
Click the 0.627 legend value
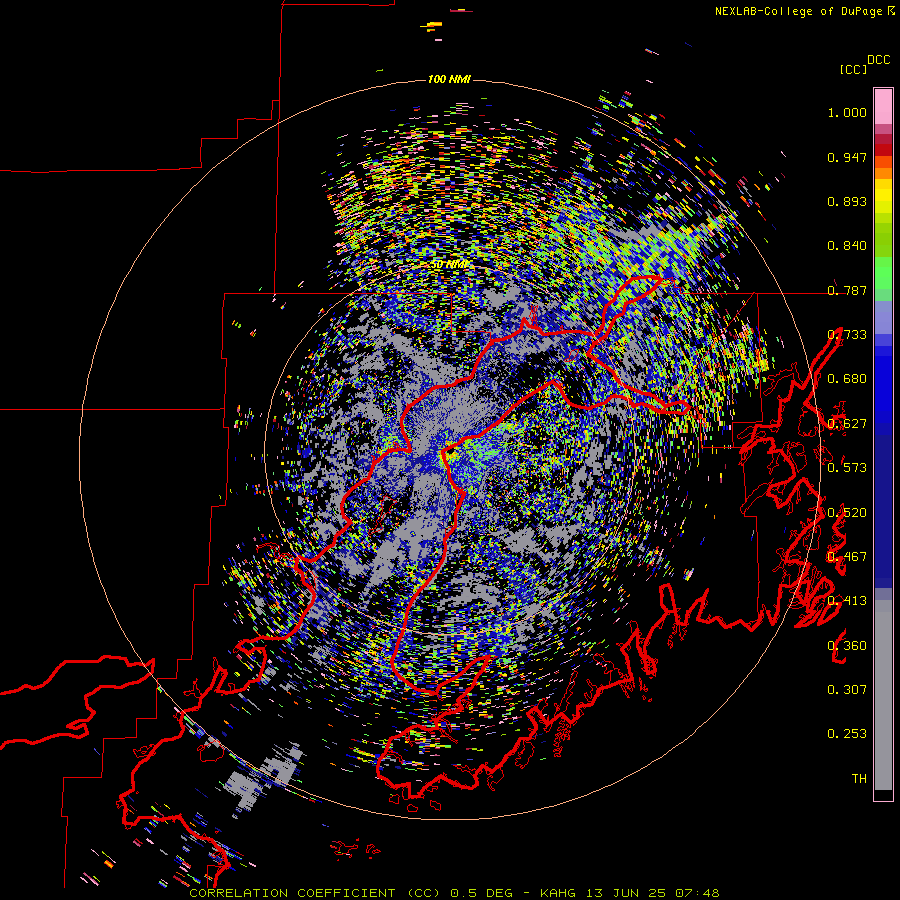[x=847, y=424]
